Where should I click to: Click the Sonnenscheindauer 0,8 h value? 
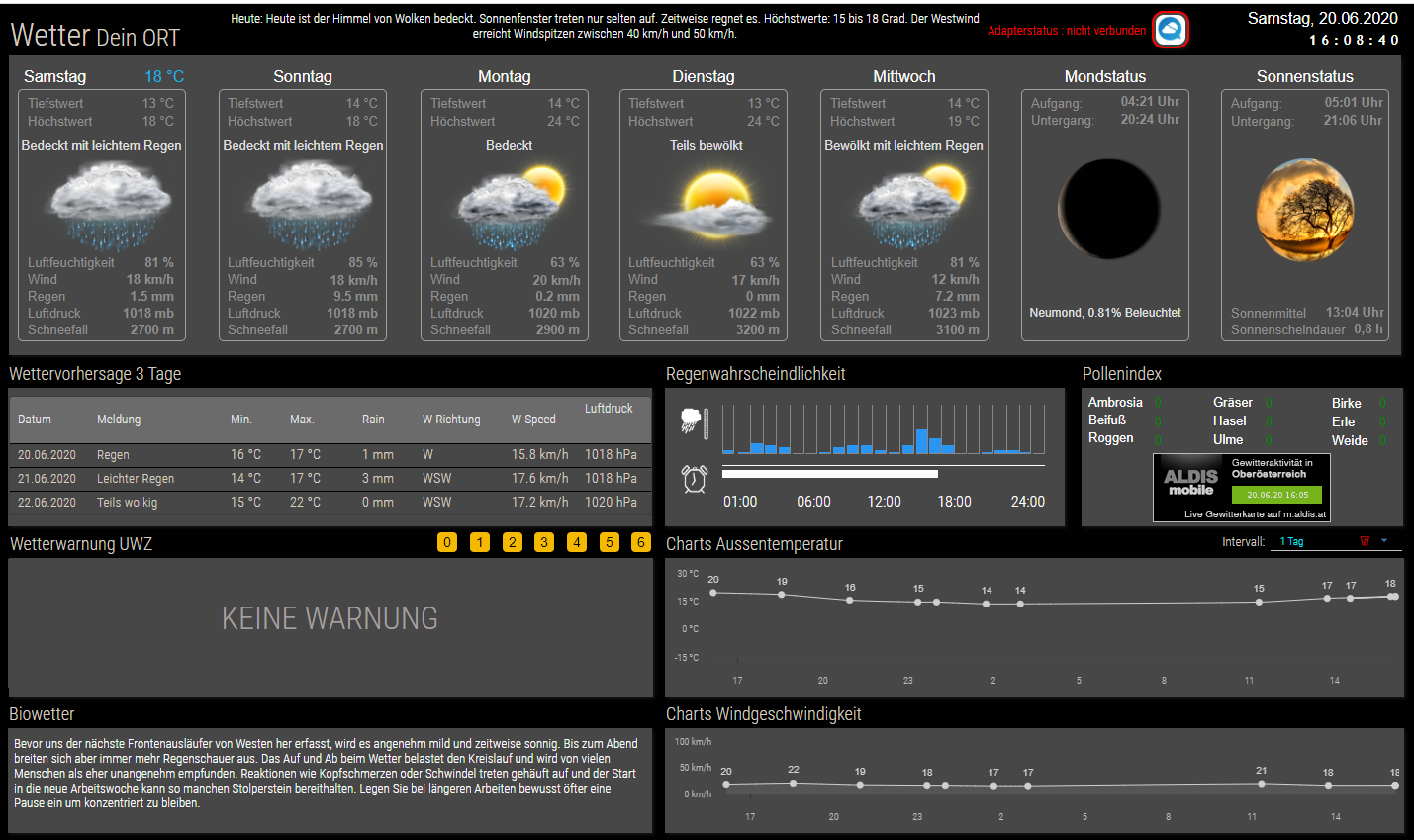1368,328
